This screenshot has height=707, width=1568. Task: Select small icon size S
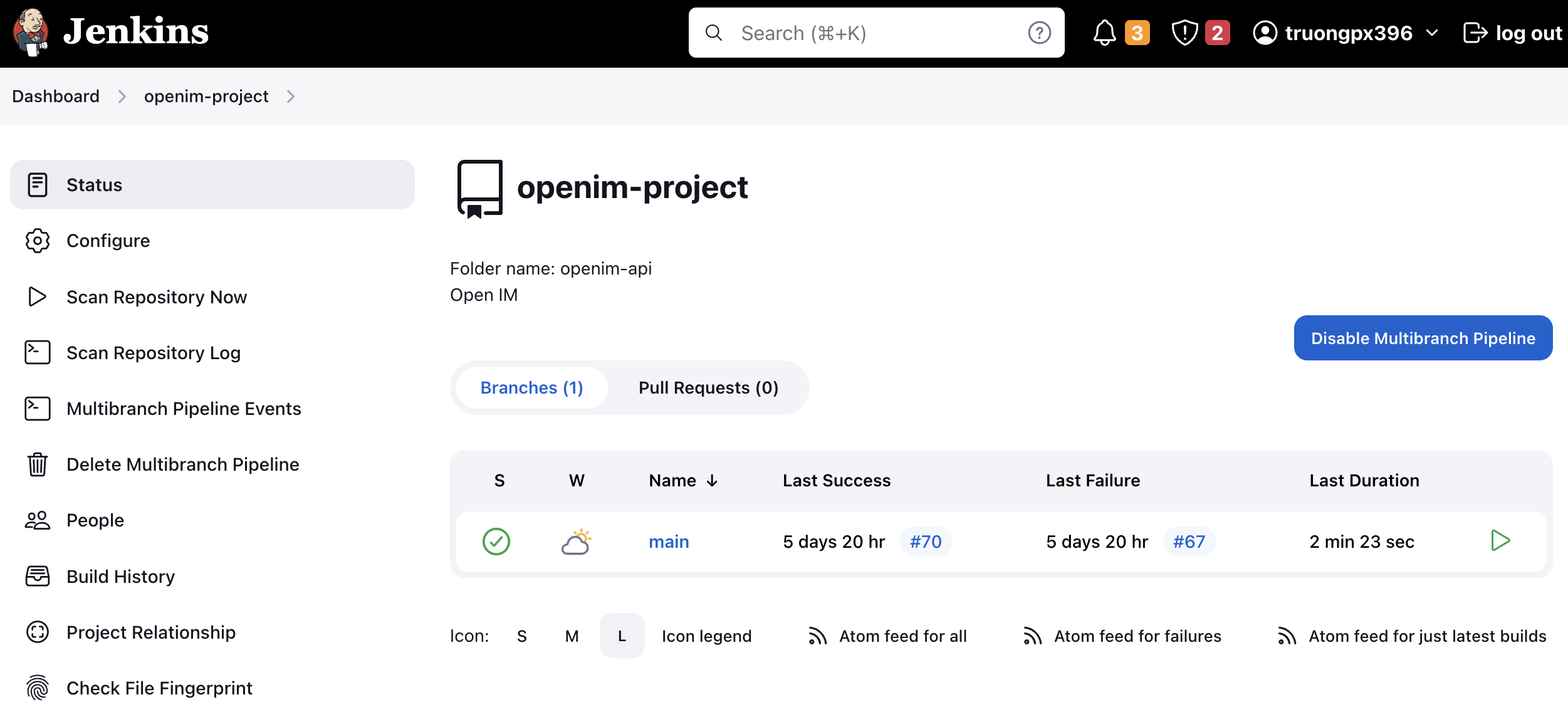(521, 636)
